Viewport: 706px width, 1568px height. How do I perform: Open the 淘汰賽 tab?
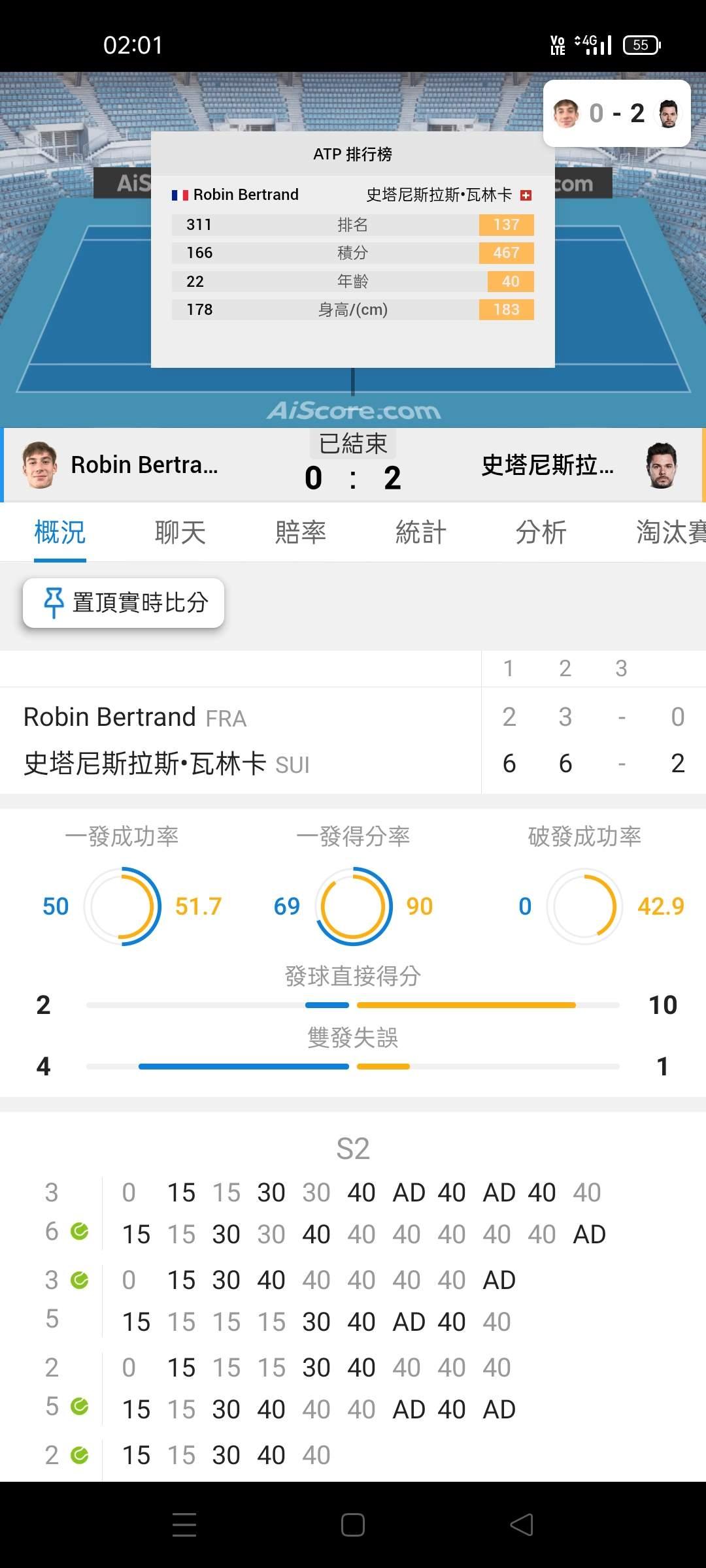tap(671, 532)
